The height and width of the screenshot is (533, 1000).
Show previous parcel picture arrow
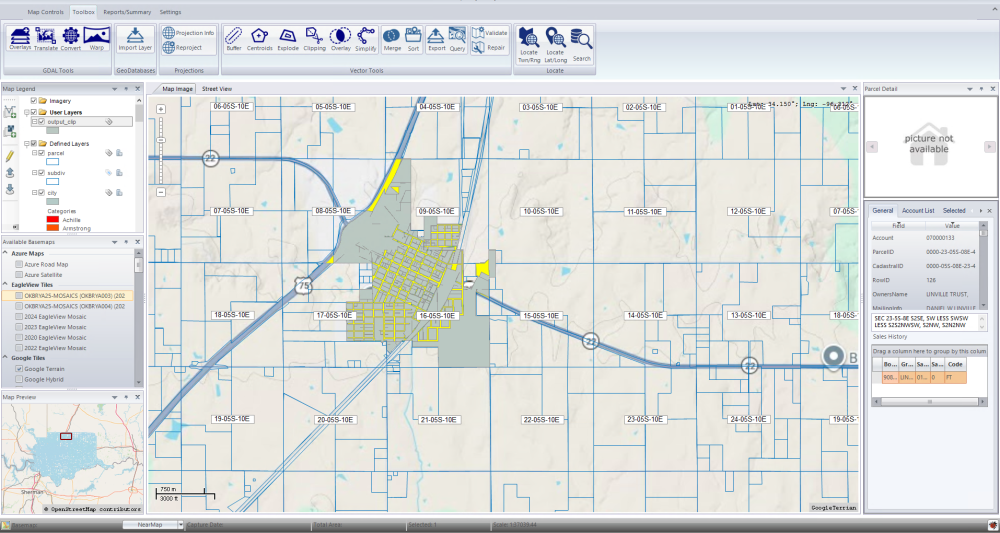pyautogui.click(x=872, y=147)
